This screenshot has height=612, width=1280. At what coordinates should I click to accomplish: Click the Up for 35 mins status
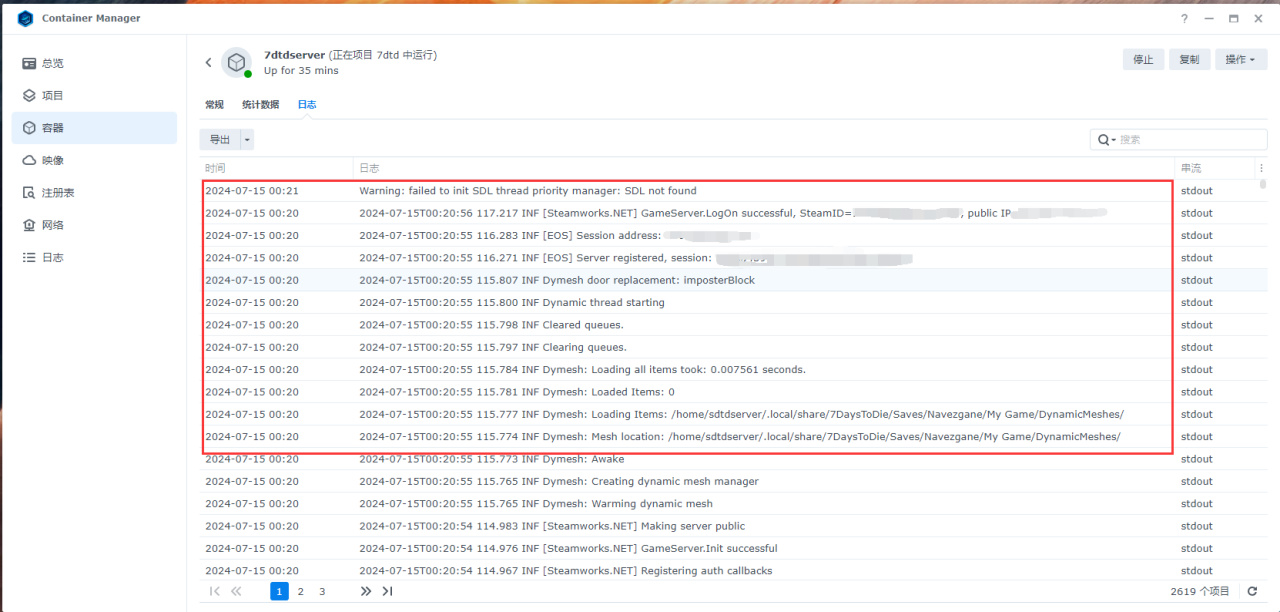click(301, 71)
